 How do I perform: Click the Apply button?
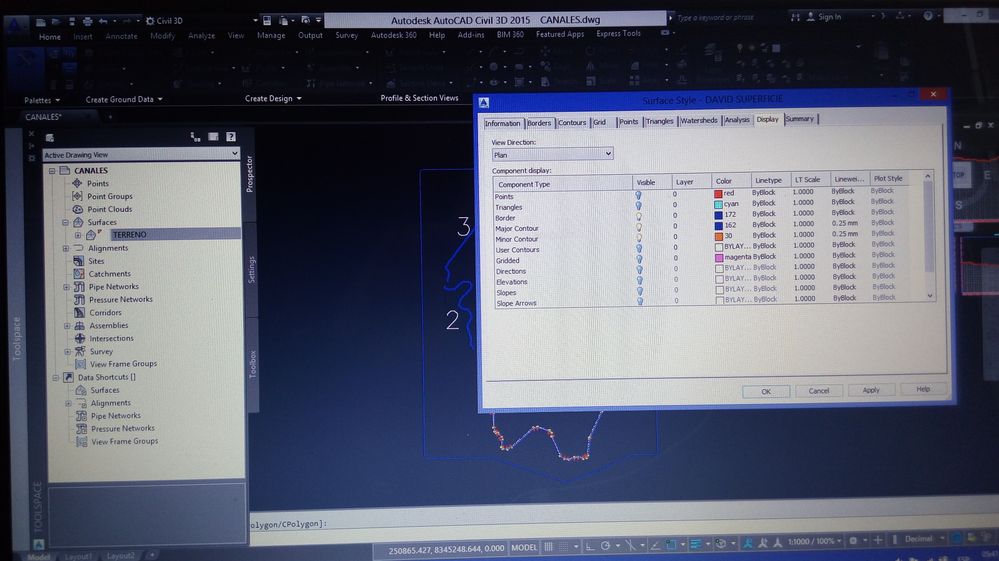tap(871, 390)
